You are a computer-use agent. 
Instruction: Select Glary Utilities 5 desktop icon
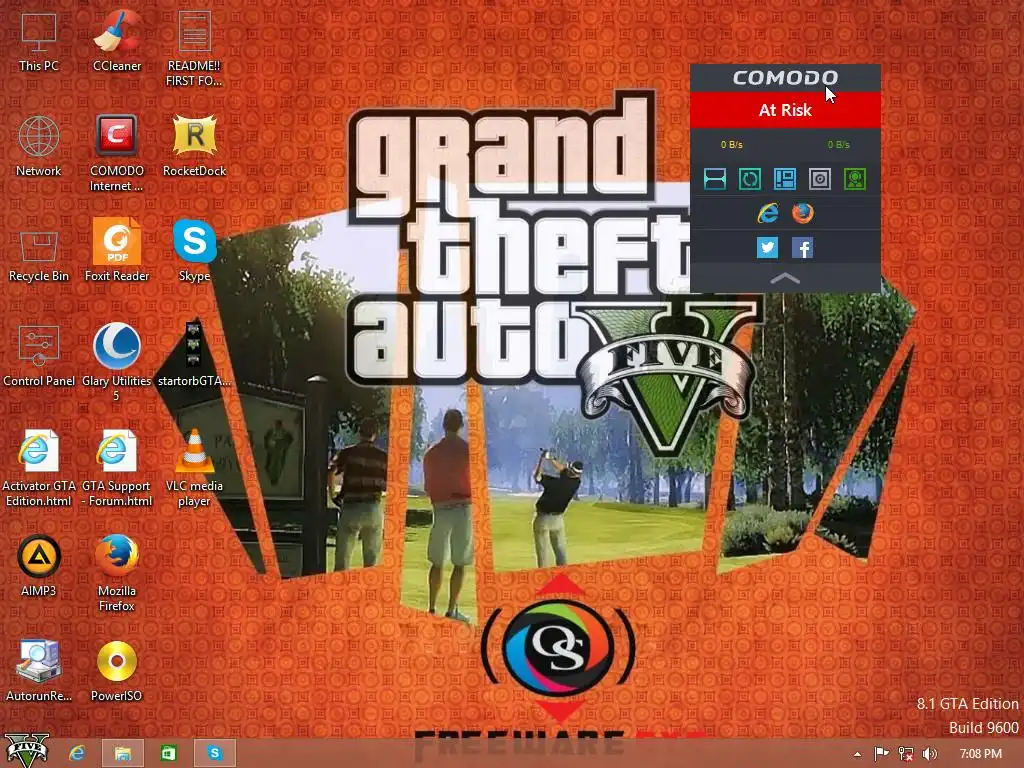tap(117, 364)
